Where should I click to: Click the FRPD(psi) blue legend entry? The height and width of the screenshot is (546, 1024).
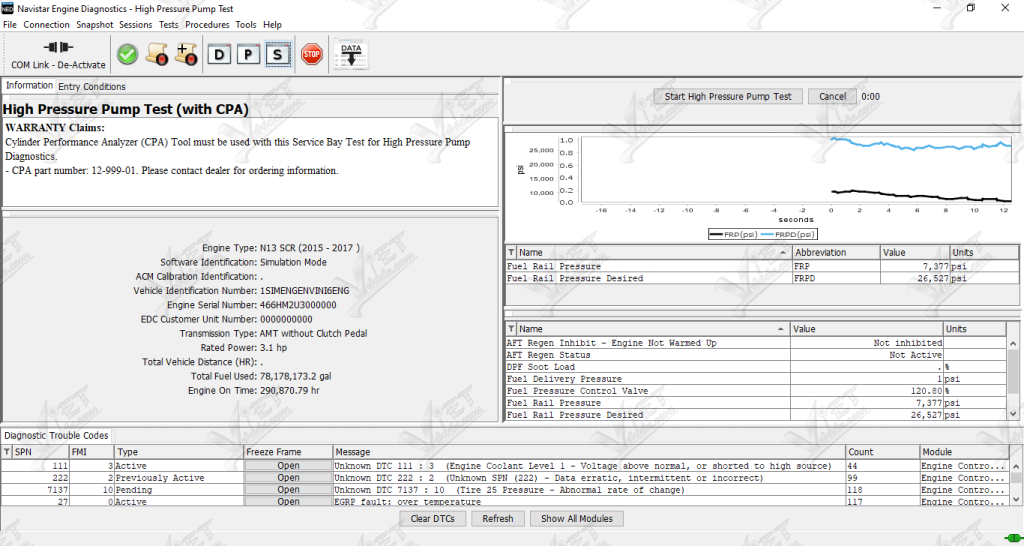(789, 234)
